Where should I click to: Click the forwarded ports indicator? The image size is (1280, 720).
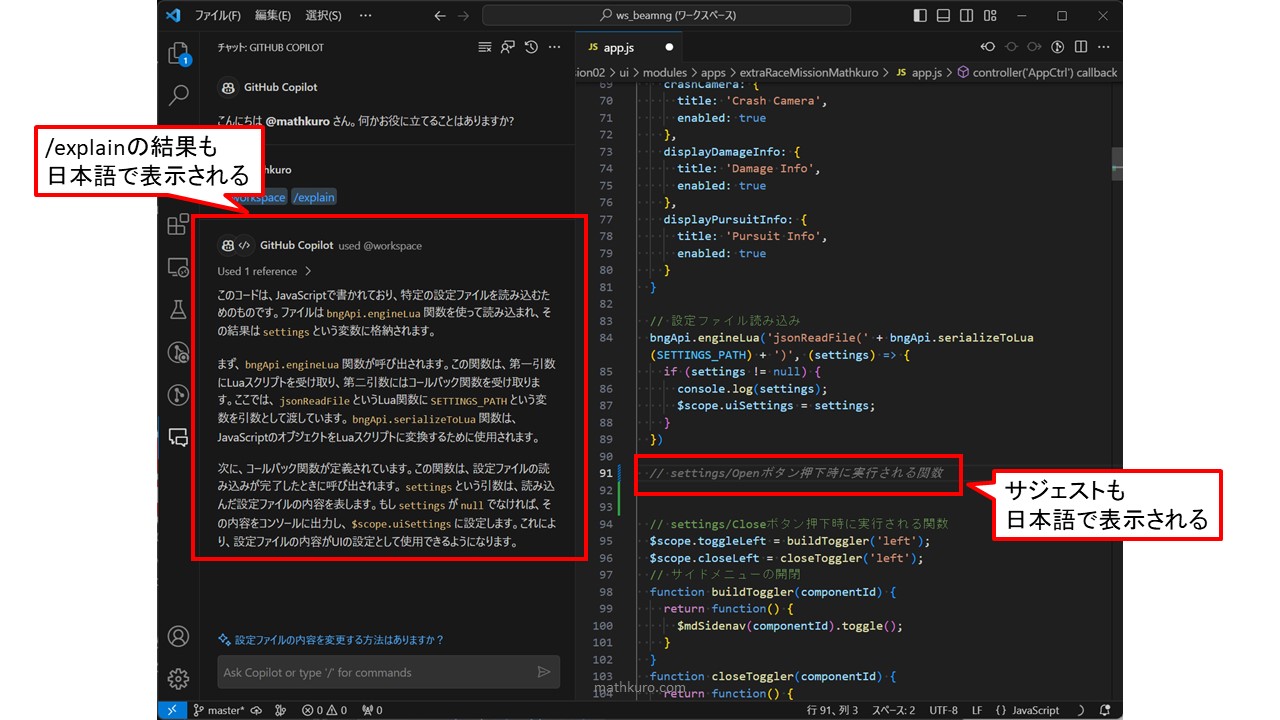pyautogui.click(x=372, y=710)
